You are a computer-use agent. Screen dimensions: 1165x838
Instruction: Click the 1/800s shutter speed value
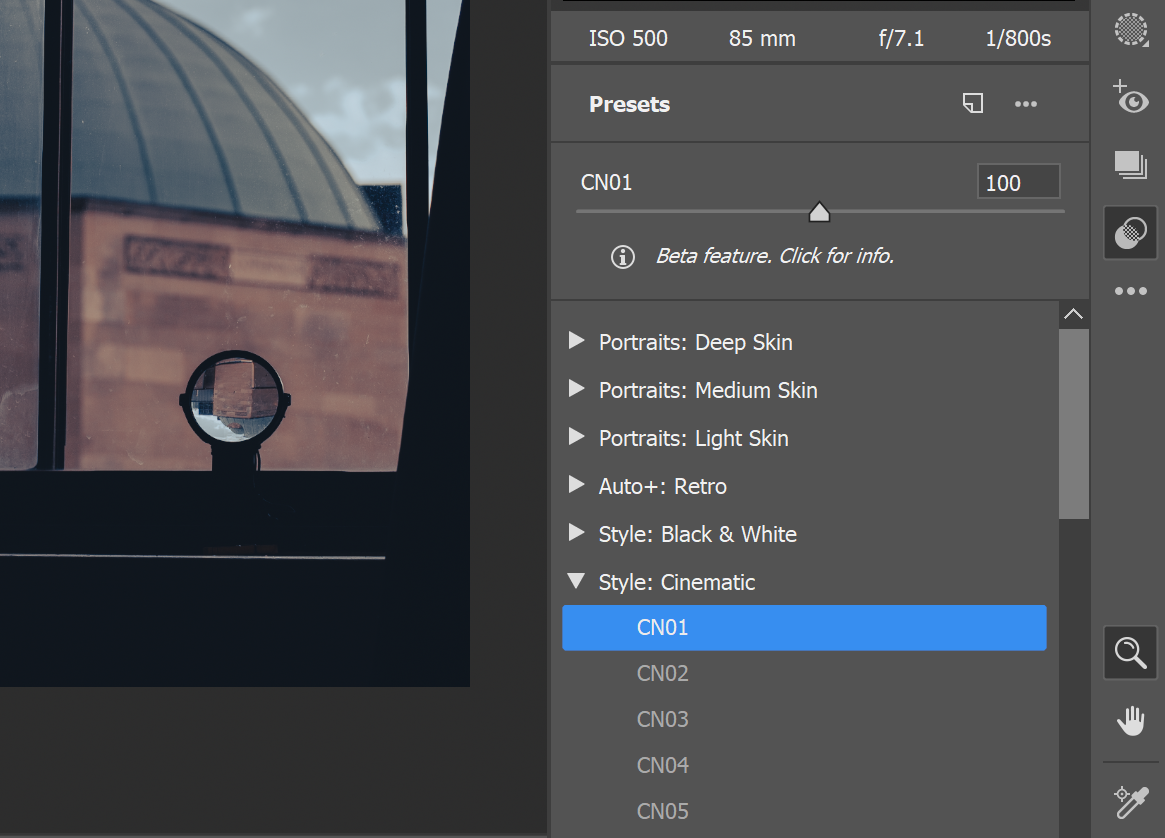click(1018, 39)
